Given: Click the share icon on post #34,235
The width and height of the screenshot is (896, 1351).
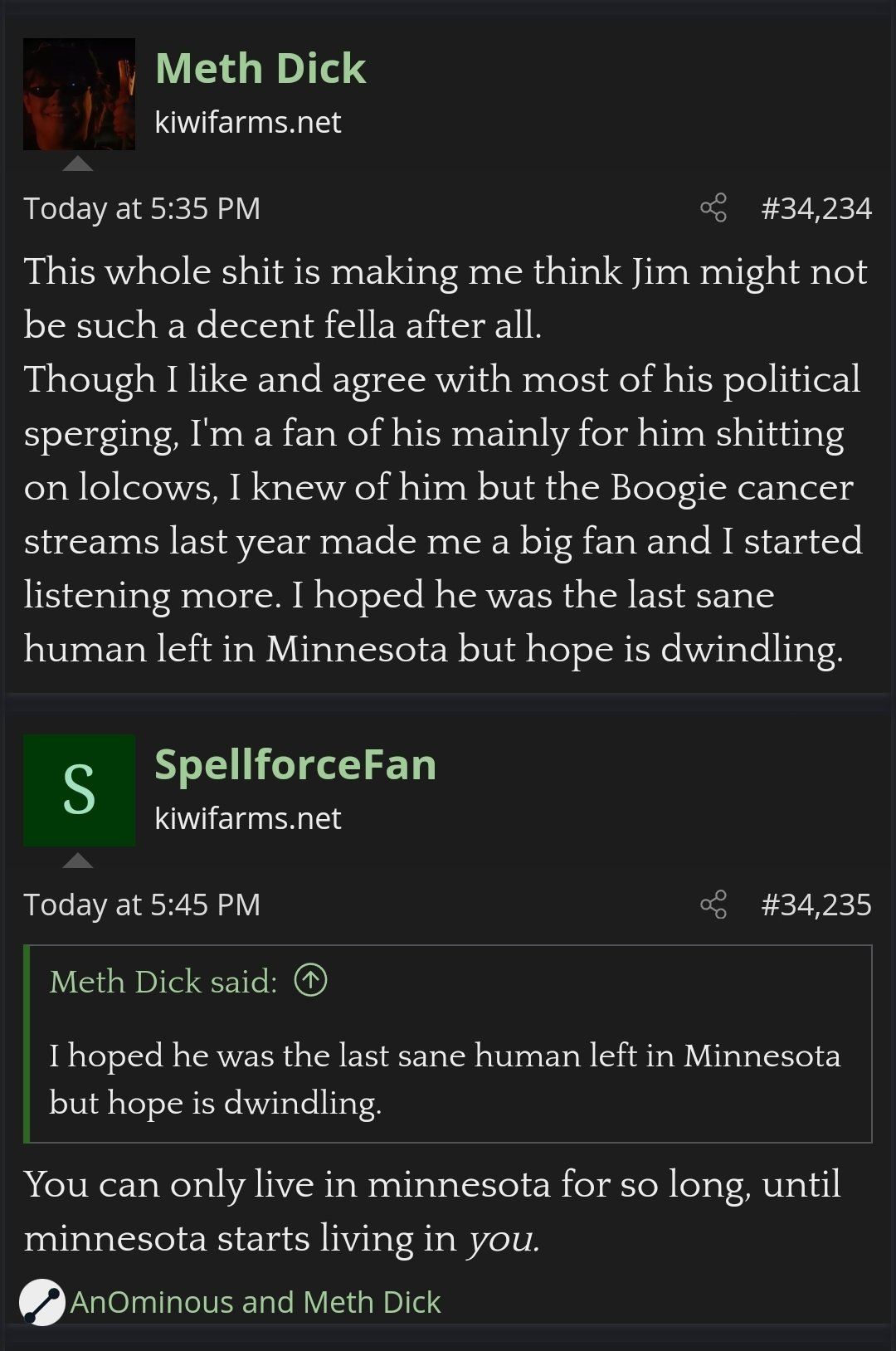Looking at the screenshot, I should coord(713,904).
